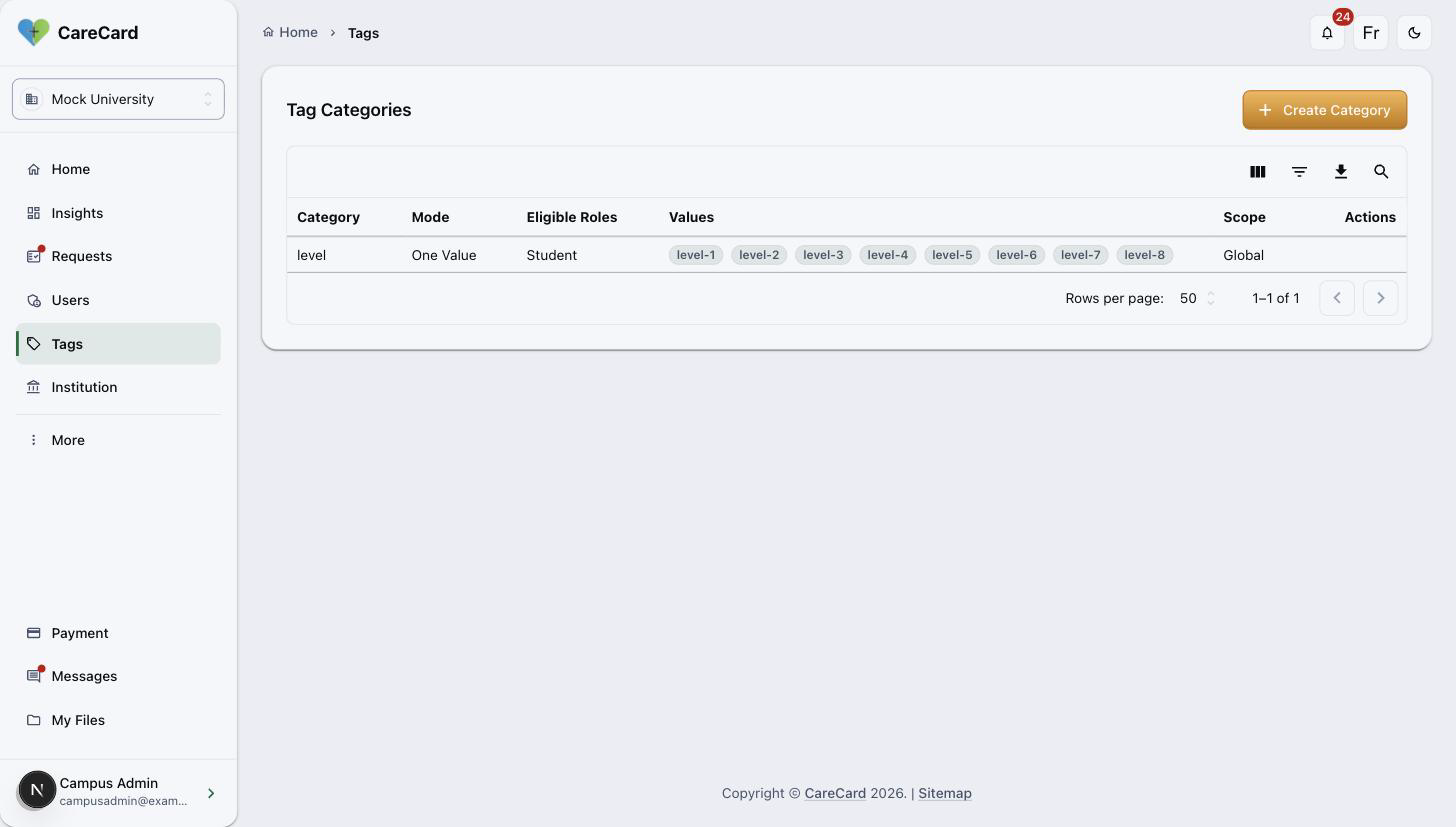Switch language to French
The width and height of the screenshot is (1456, 827).
click(x=1371, y=33)
